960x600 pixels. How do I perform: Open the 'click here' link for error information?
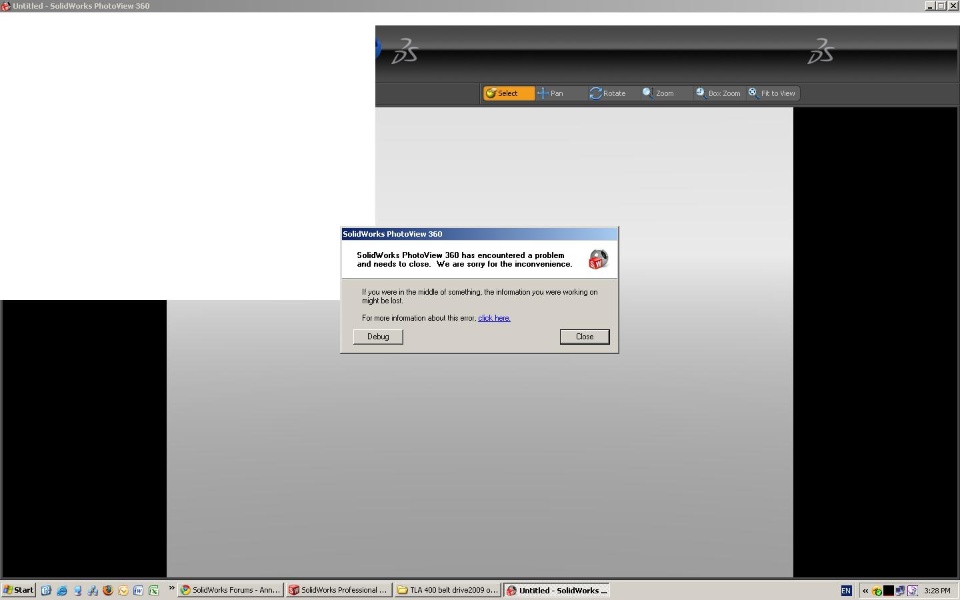[x=494, y=318]
